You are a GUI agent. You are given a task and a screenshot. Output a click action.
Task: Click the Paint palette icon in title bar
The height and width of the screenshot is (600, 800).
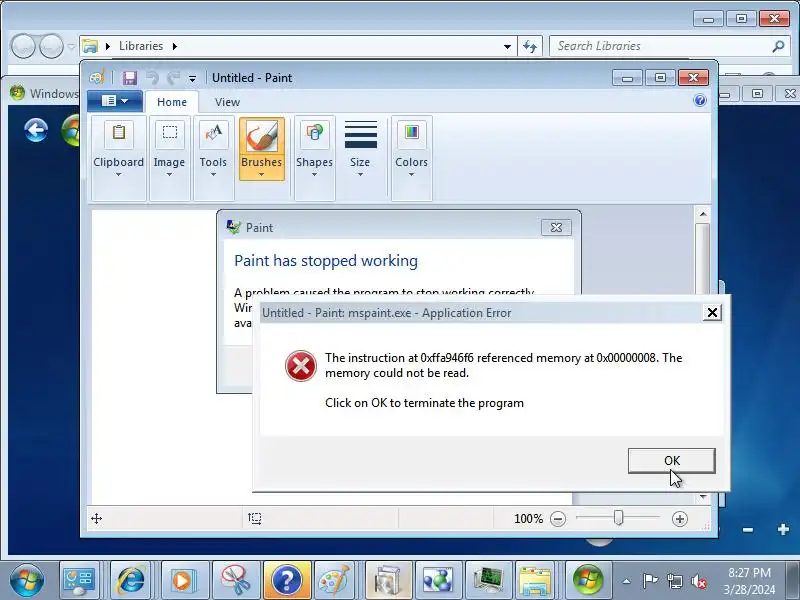(x=97, y=77)
